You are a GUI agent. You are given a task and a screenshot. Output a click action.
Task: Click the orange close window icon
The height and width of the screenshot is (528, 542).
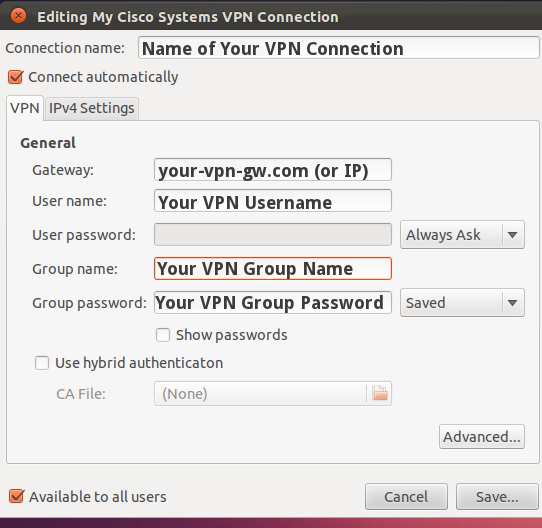click(18, 16)
